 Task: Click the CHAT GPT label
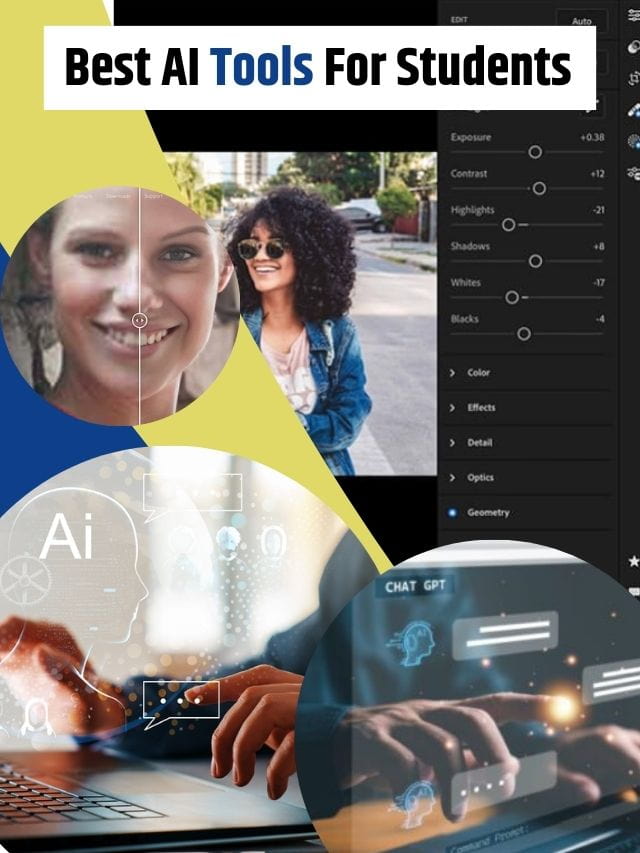click(415, 586)
